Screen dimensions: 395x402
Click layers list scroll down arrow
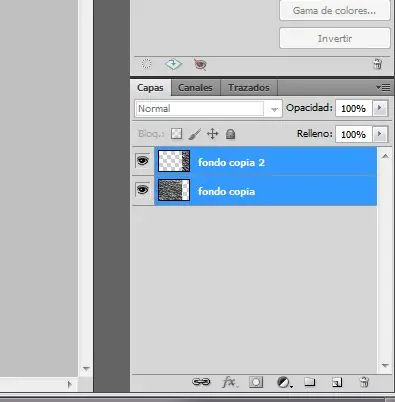[385, 366]
